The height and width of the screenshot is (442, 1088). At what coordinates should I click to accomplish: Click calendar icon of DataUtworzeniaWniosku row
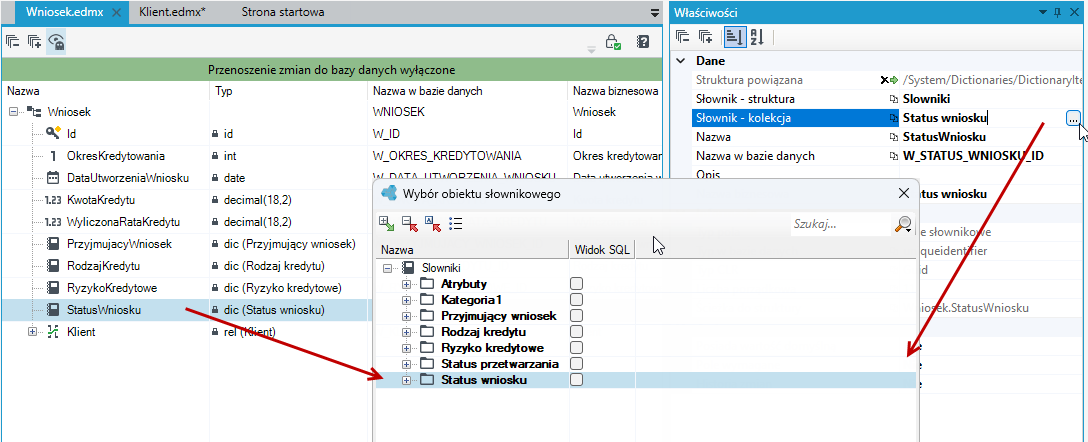[53, 177]
